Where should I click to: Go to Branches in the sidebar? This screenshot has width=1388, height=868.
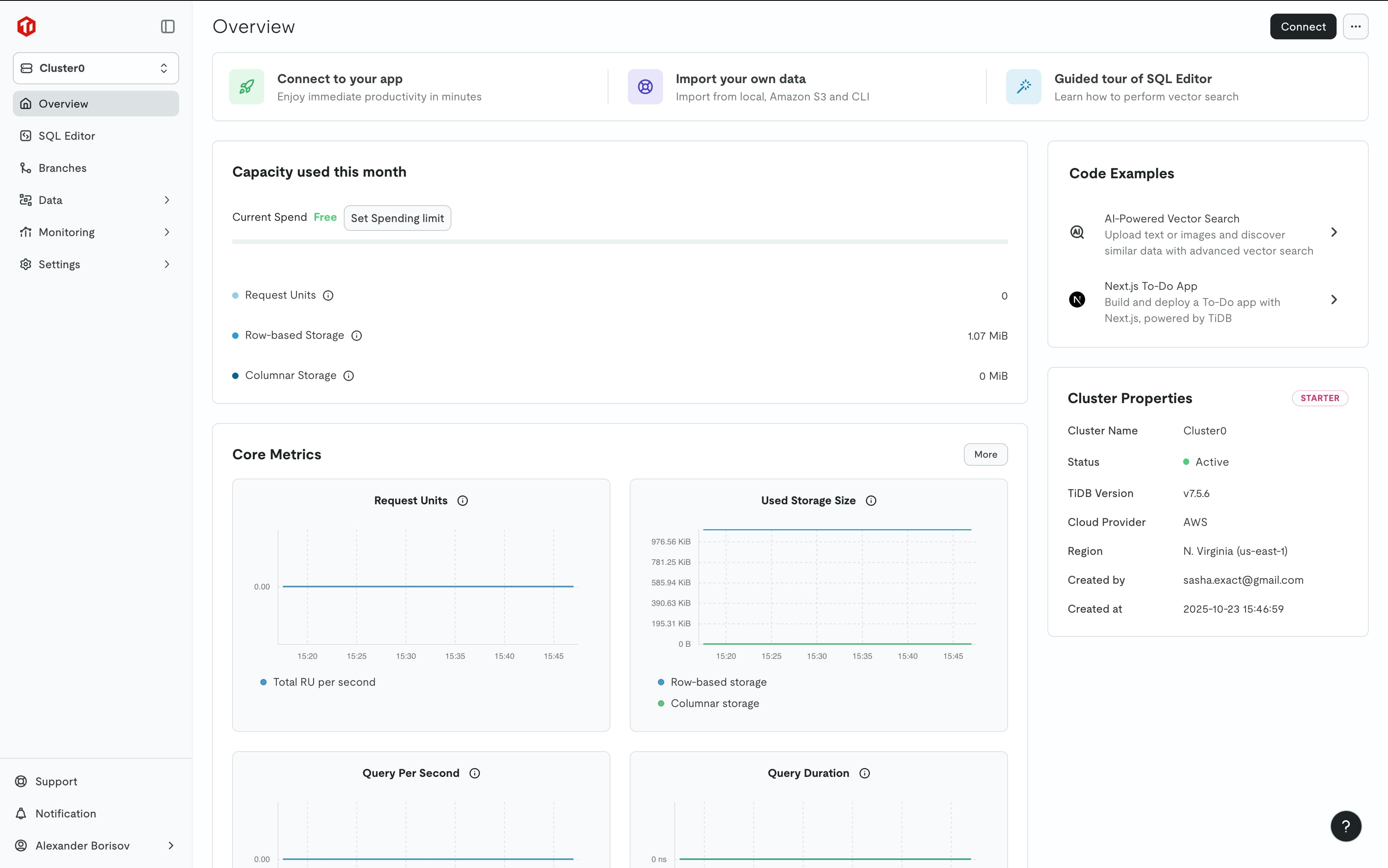(x=62, y=168)
